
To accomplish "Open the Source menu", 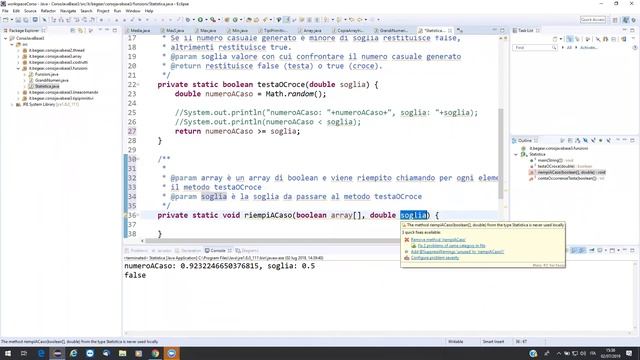I will coord(30,11).
